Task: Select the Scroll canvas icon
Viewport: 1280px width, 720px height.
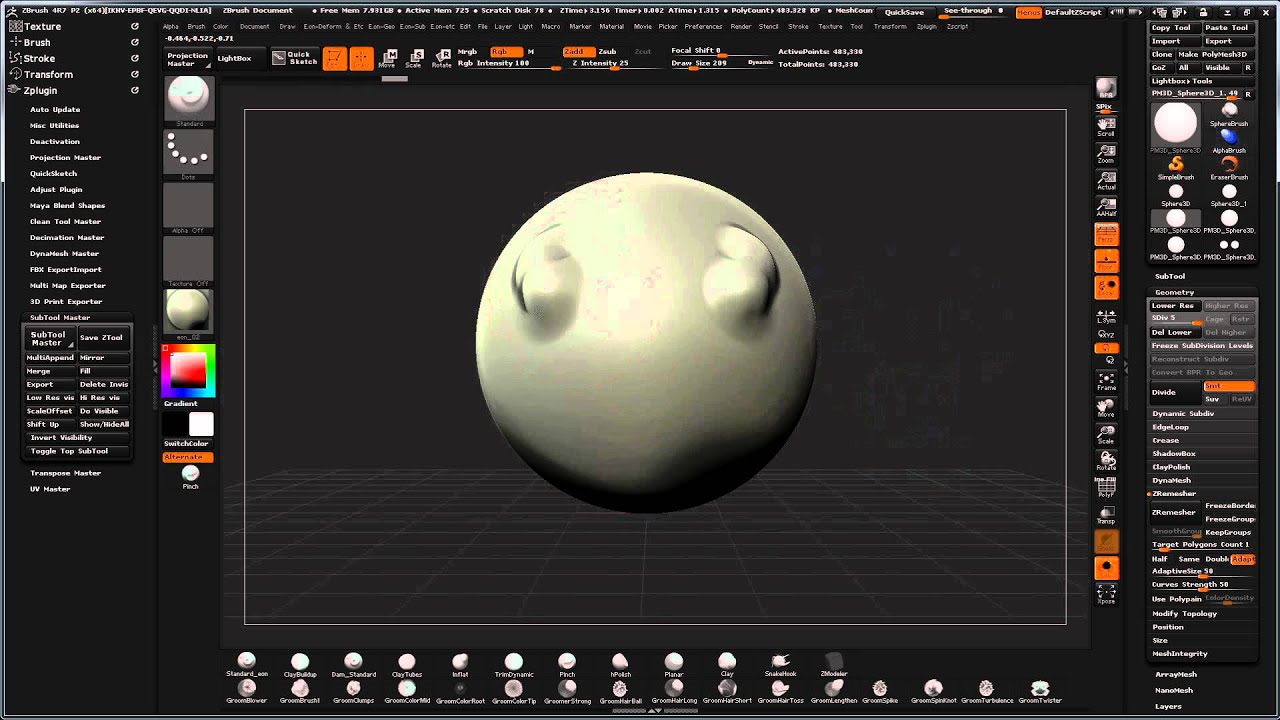Action: pyautogui.click(x=1105, y=126)
